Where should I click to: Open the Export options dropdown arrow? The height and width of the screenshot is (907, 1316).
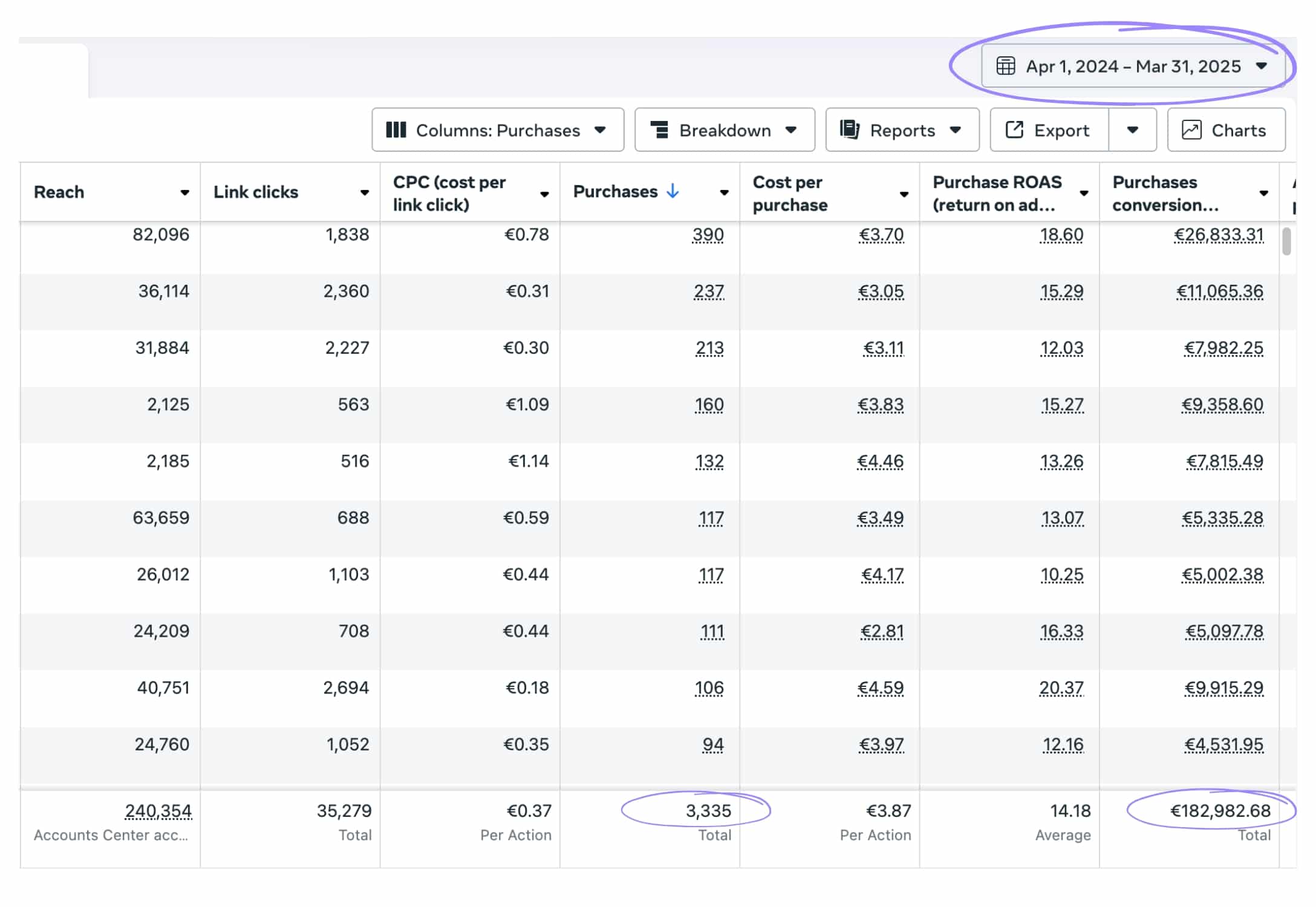point(1132,130)
